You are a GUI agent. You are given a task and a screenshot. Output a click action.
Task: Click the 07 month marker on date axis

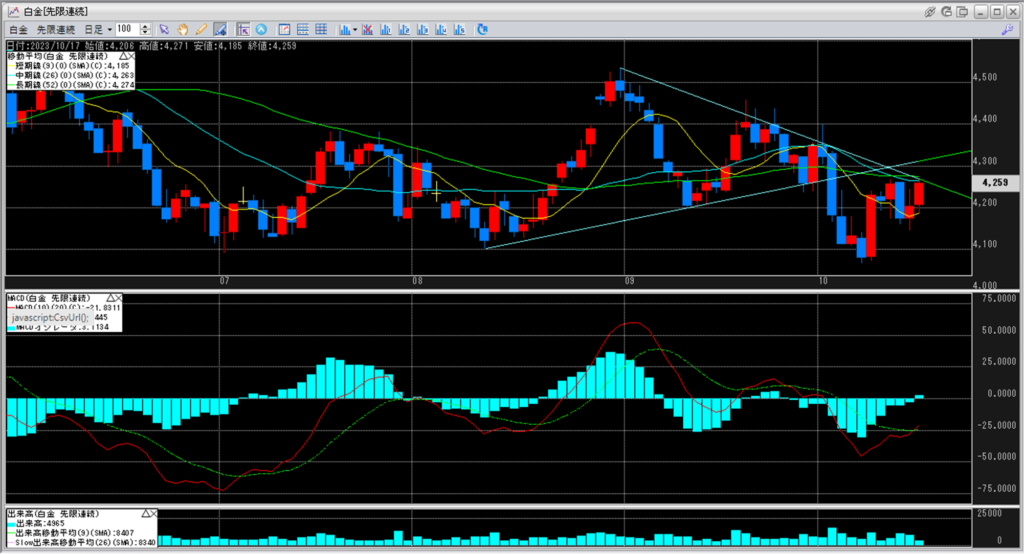(x=224, y=281)
